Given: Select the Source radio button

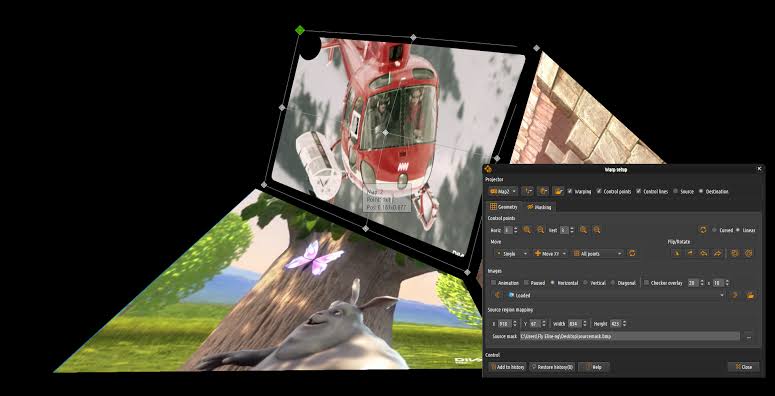Looking at the screenshot, I should tap(676, 191).
